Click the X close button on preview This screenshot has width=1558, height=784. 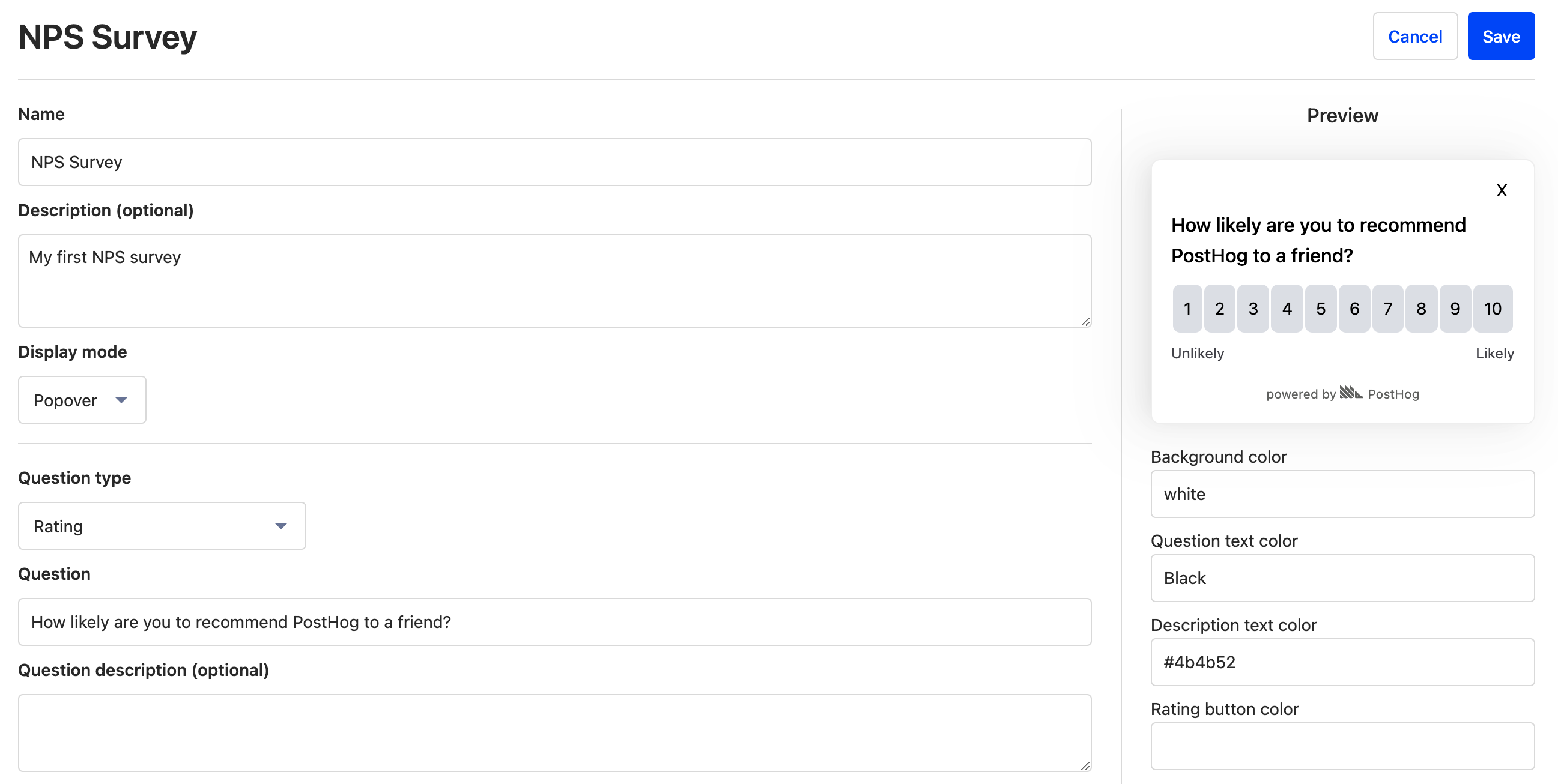[x=1502, y=190]
